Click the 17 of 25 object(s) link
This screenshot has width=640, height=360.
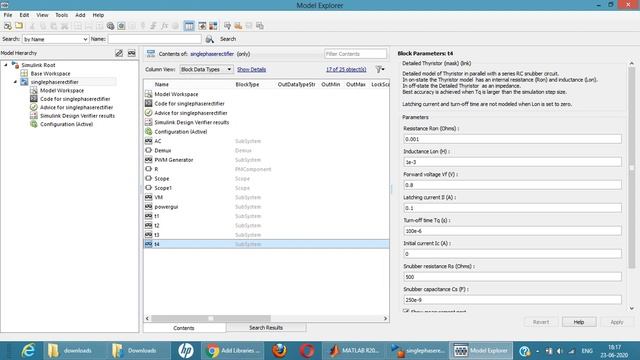click(346, 69)
